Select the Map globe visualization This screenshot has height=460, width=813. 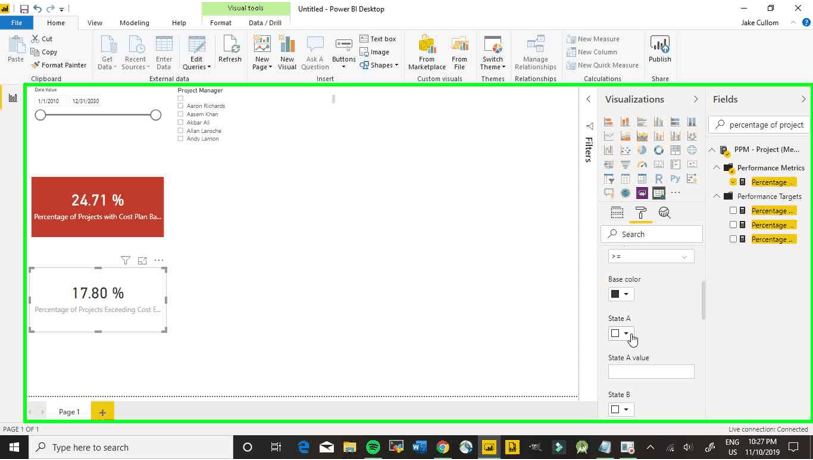tap(692, 150)
